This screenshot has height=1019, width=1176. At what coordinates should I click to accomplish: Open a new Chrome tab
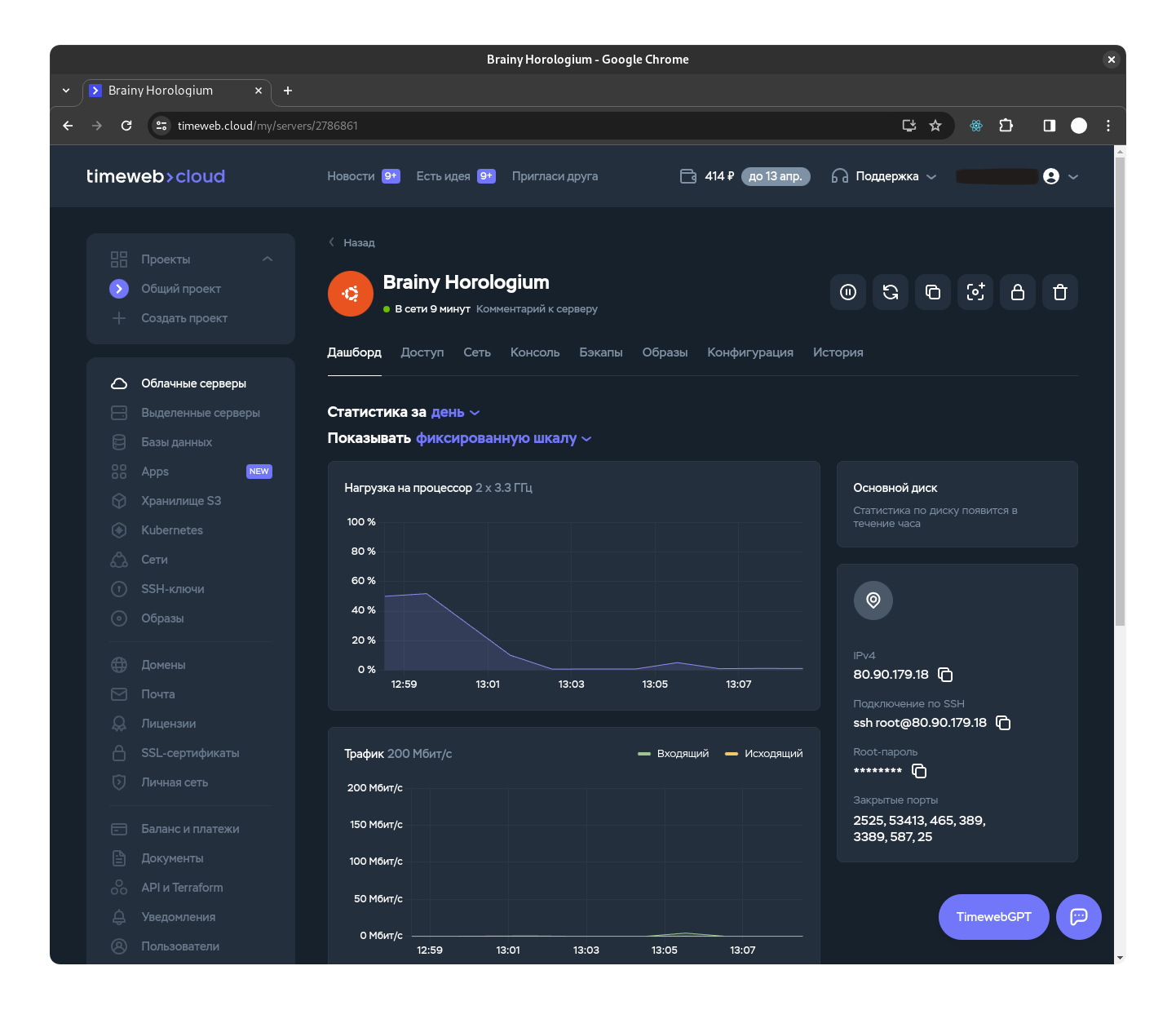click(x=287, y=91)
